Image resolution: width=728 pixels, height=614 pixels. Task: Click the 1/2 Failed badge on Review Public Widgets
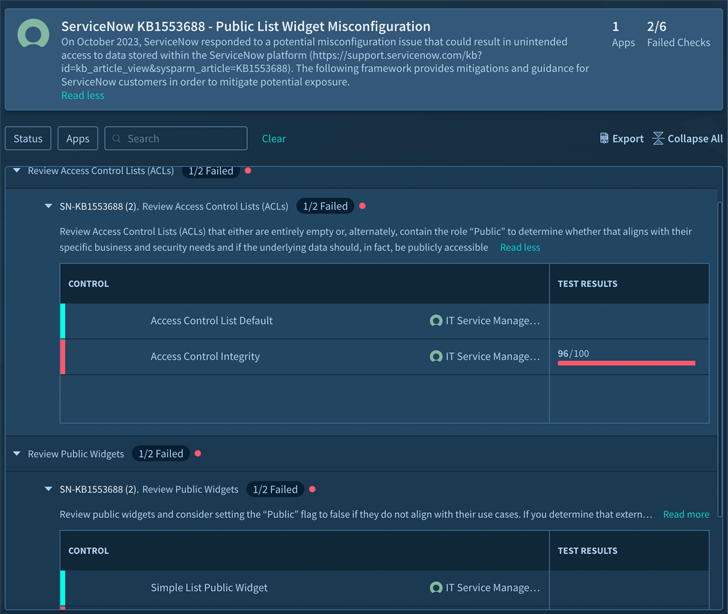(x=161, y=453)
